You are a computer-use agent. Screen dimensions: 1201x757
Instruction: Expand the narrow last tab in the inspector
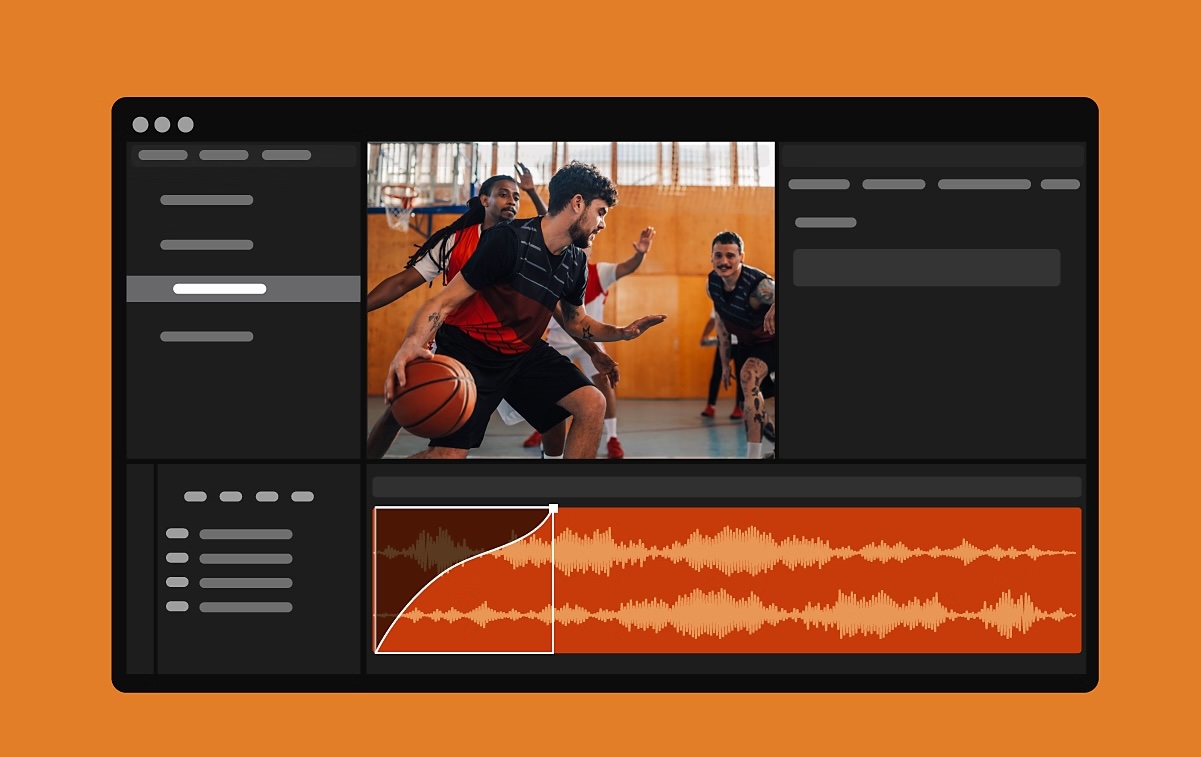[1060, 184]
